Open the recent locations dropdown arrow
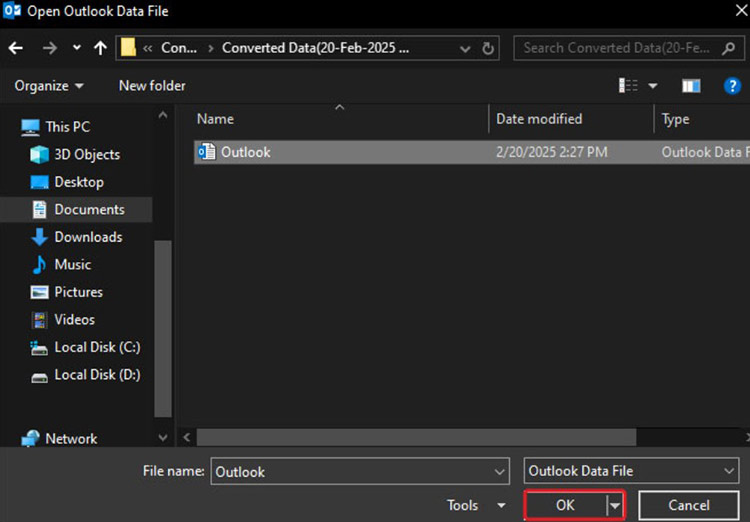The width and height of the screenshot is (750, 522). 77,48
